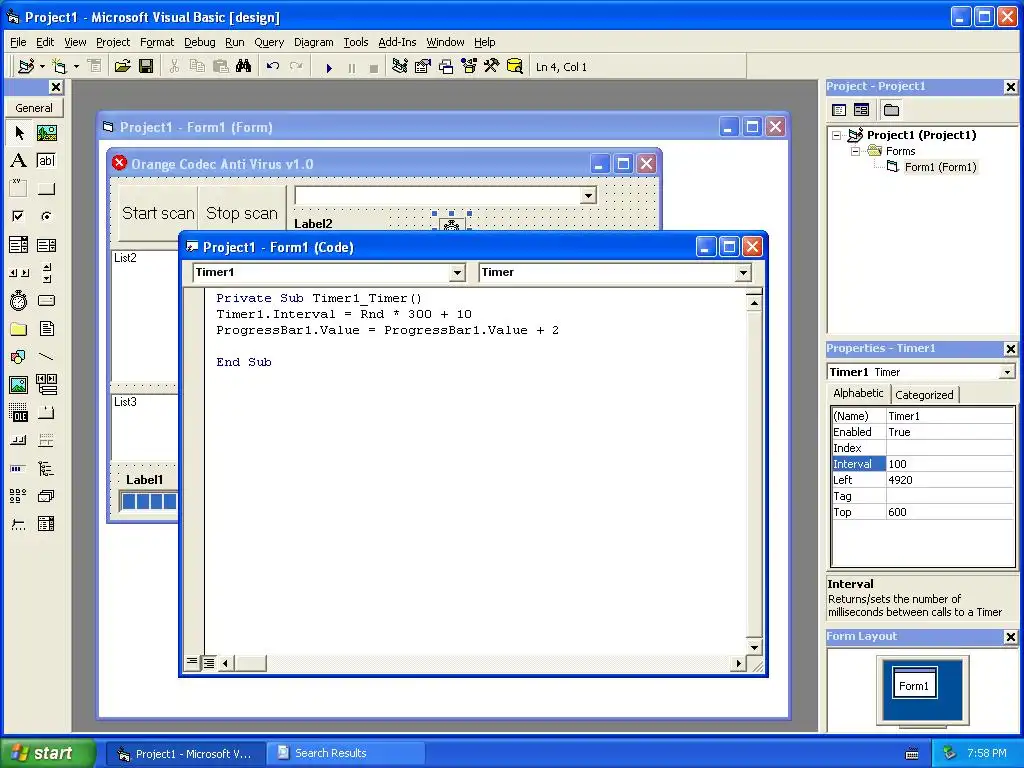Click the Start scan button on form
The height and width of the screenshot is (768, 1024).
coord(158,214)
